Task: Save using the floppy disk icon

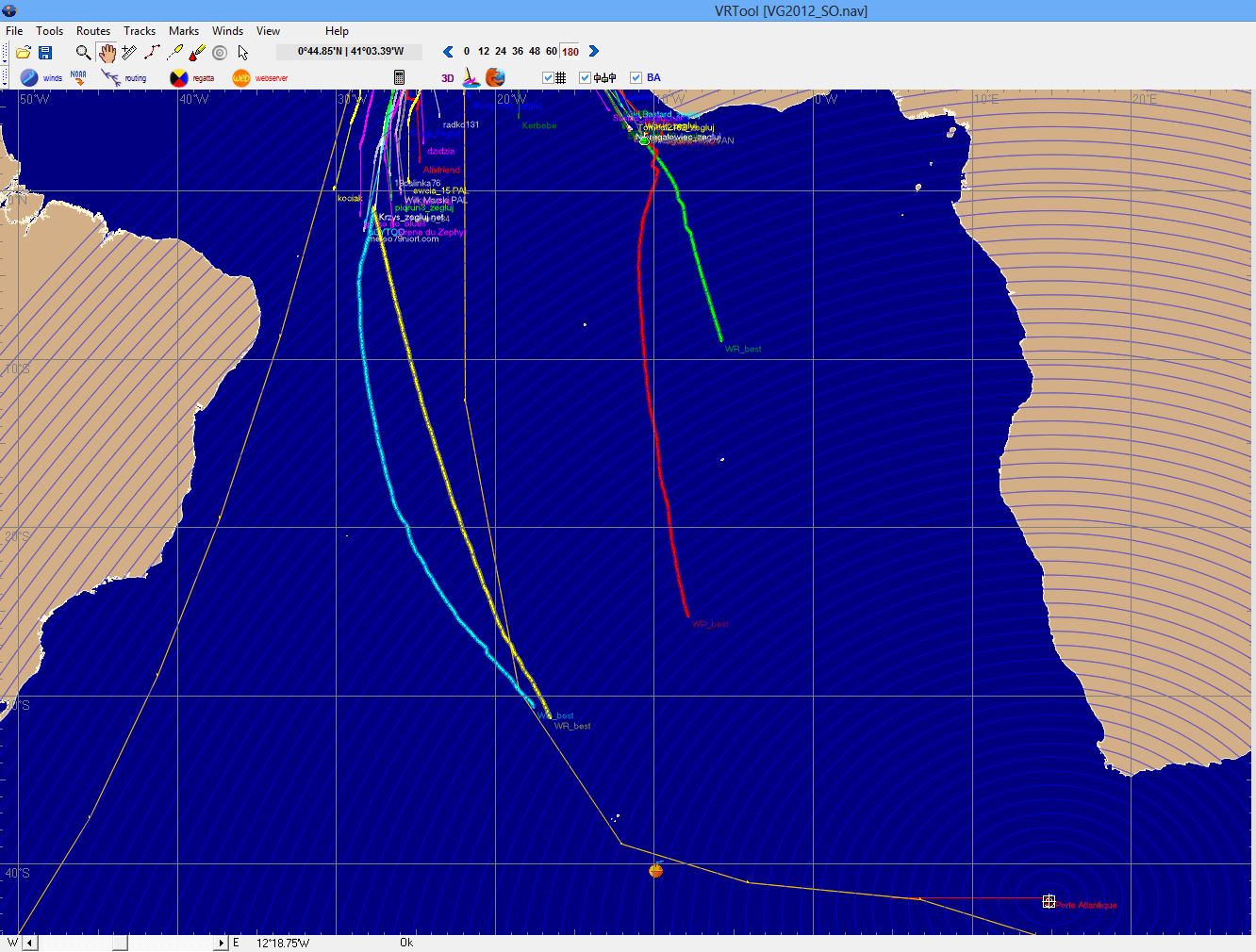Action: (44, 53)
